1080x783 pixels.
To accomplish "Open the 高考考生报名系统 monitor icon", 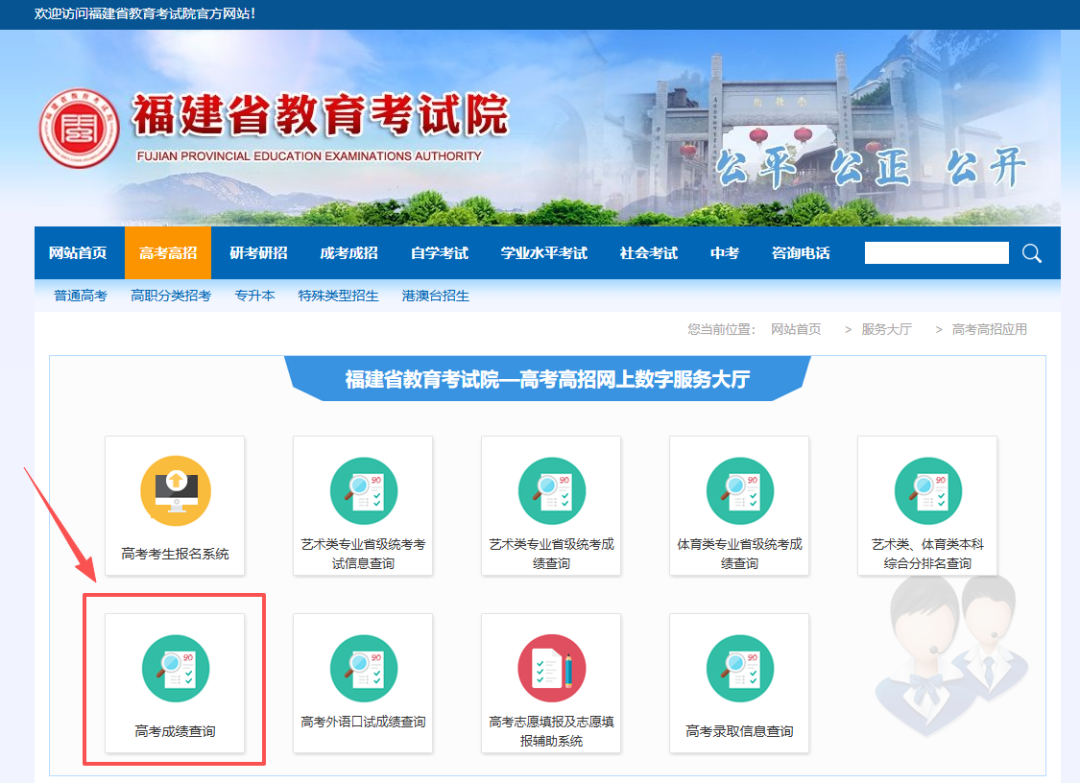I will [x=175, y=490].
